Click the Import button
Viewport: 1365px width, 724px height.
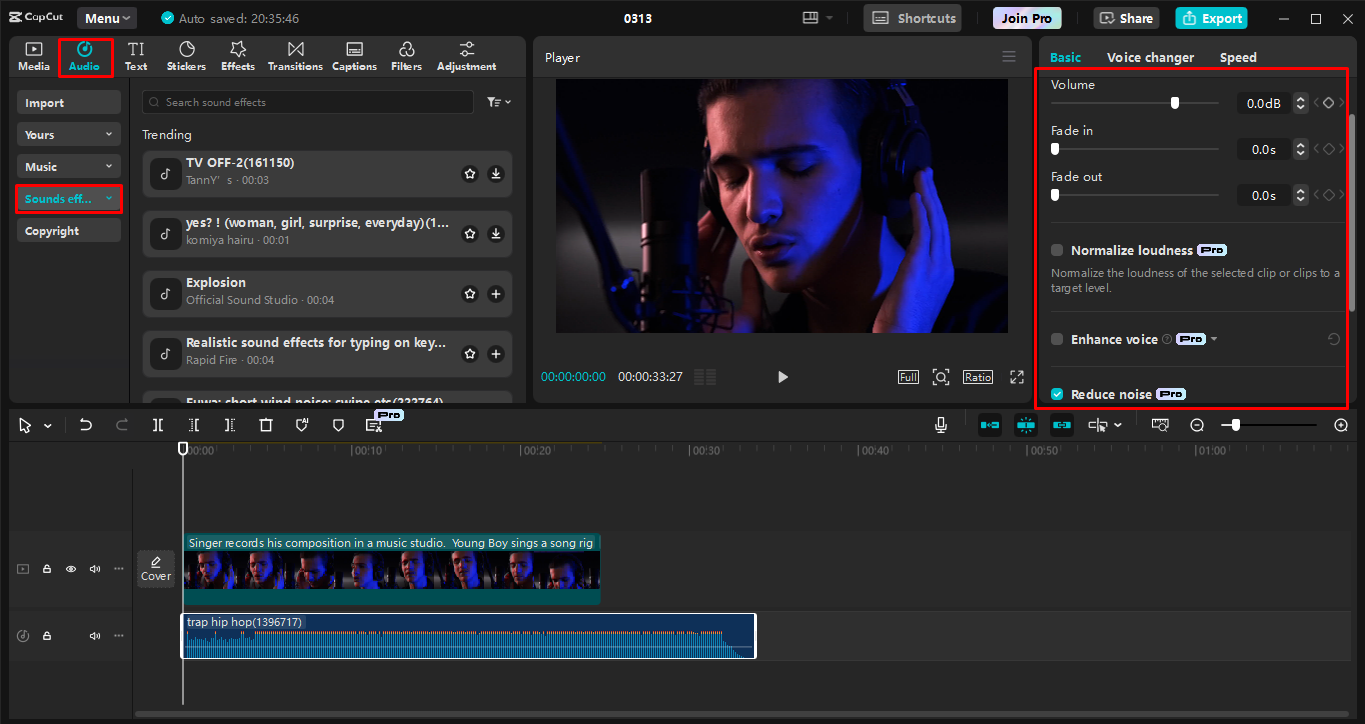[68, 103]
